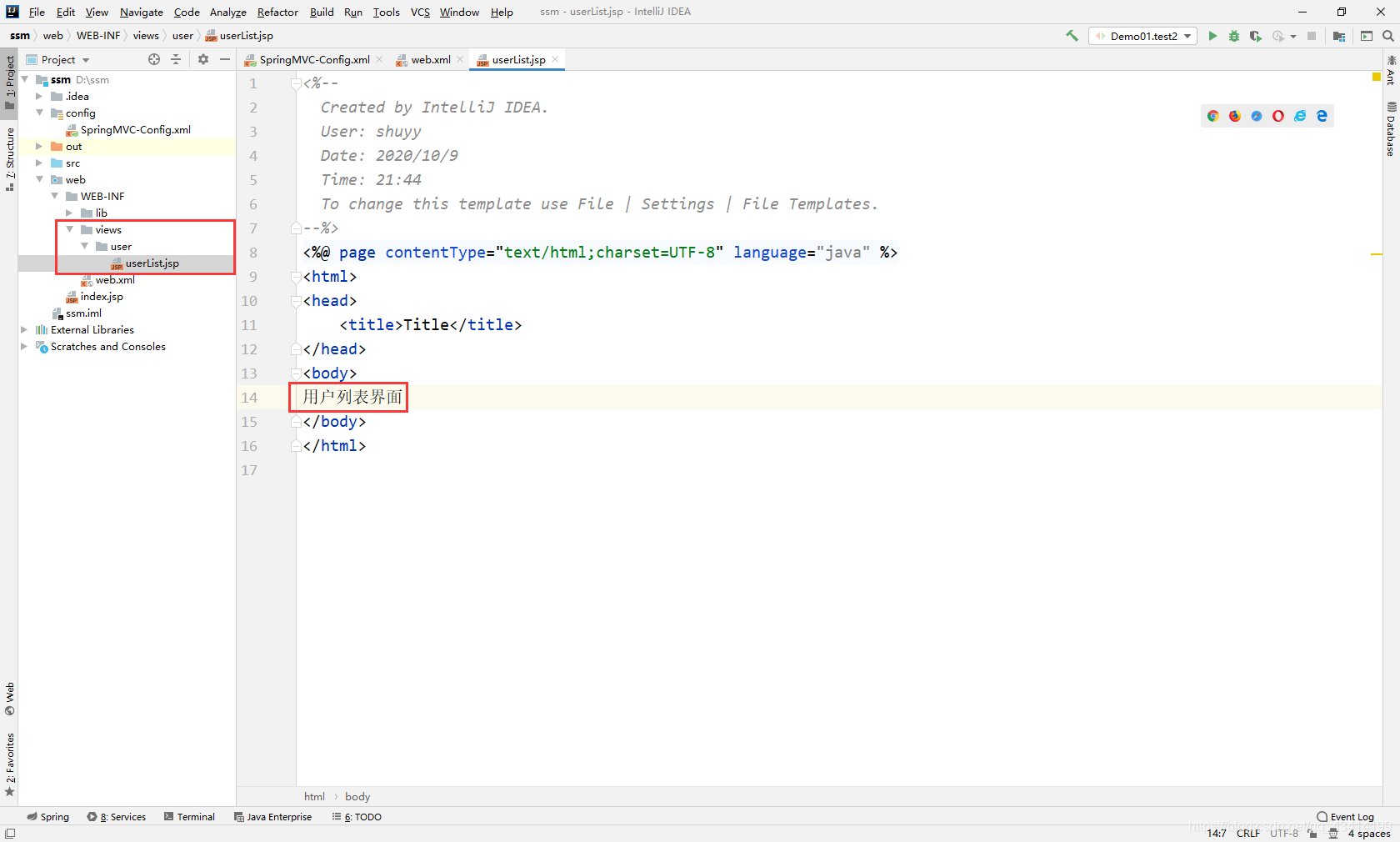The height and width of the screenshot is (842, 1400).
Task: Open the Structure tool window
Action: tap(9, 159)
